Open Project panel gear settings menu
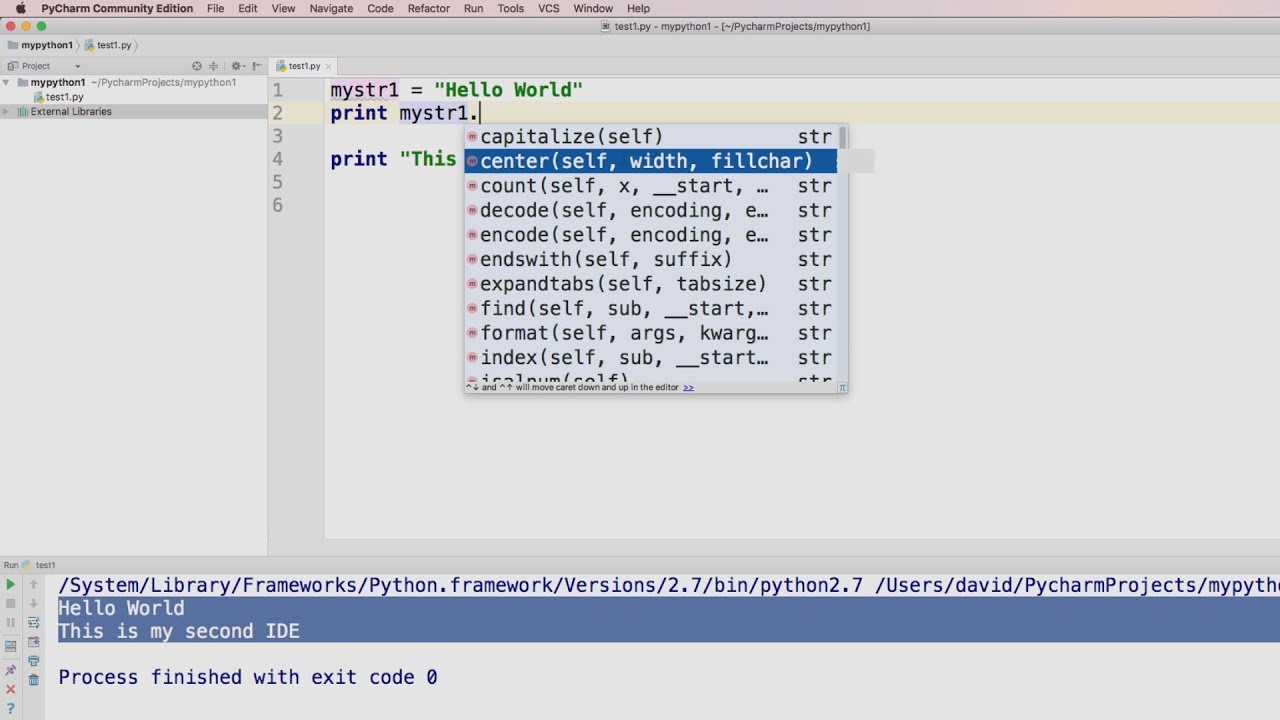 pyautogui.click(x=237, y=66)
